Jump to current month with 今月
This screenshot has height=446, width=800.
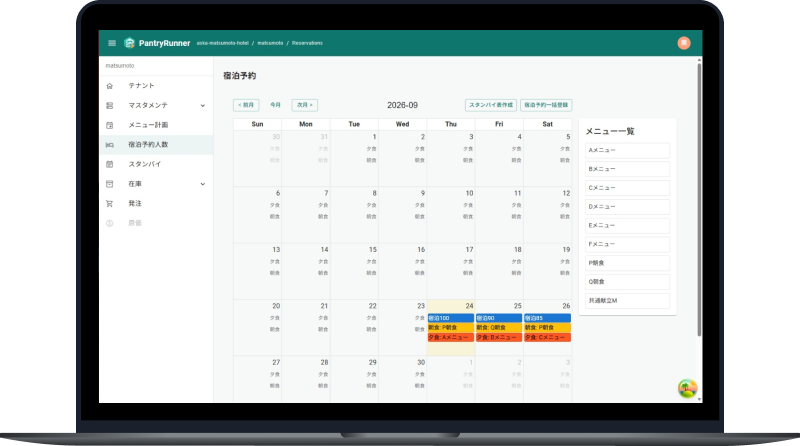click(x=276, y=105)
